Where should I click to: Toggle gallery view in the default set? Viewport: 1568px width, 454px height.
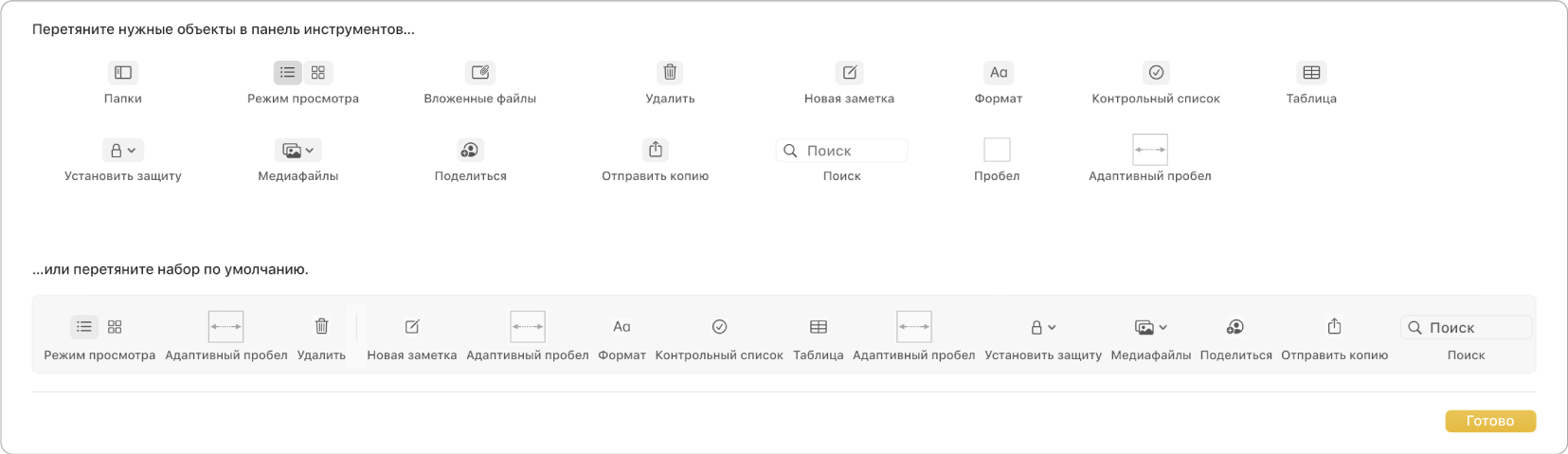[x=115, y=327]
